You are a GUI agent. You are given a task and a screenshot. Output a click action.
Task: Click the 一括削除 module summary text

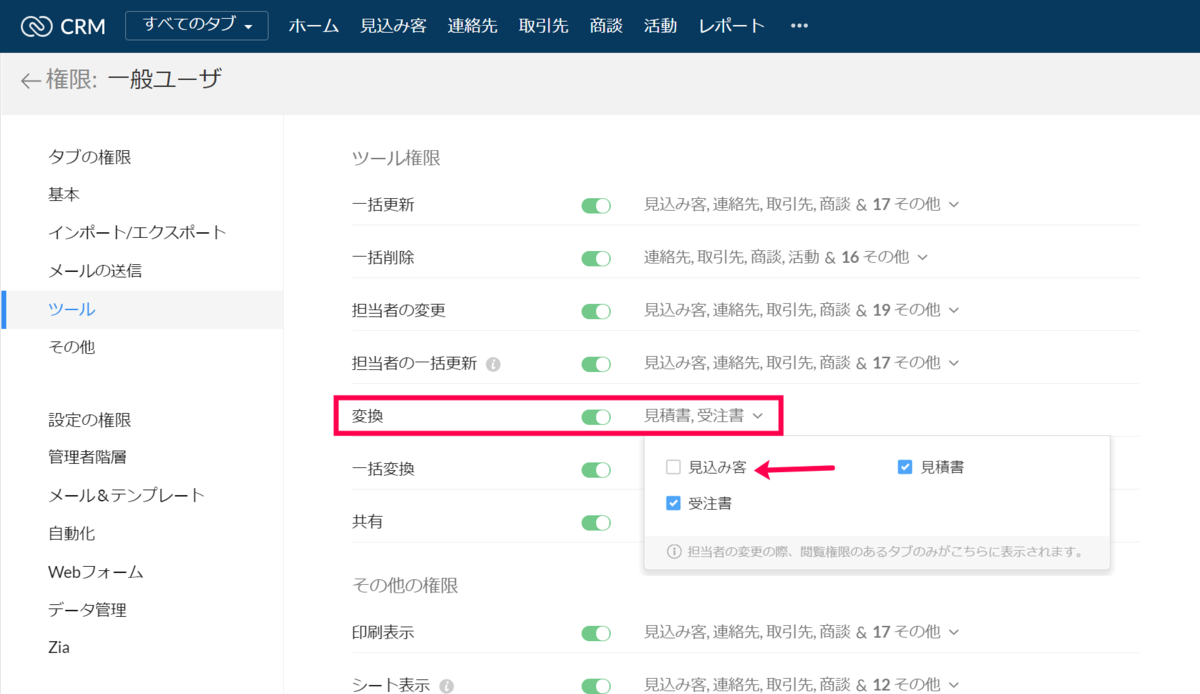(776, 258)
